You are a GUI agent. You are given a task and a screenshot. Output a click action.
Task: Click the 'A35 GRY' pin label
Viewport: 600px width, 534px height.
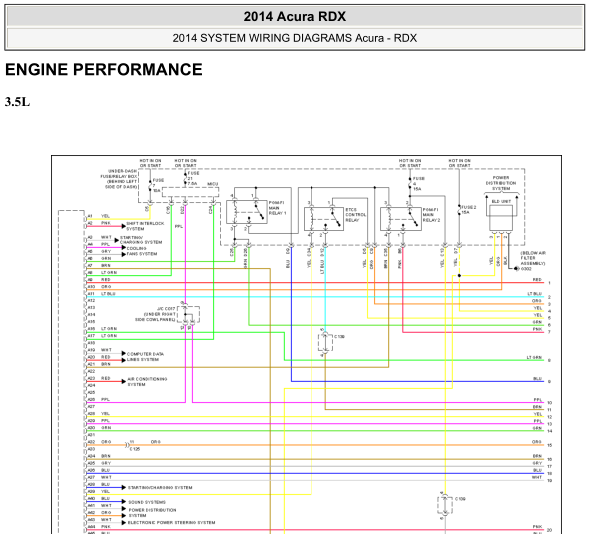[99, 463]
